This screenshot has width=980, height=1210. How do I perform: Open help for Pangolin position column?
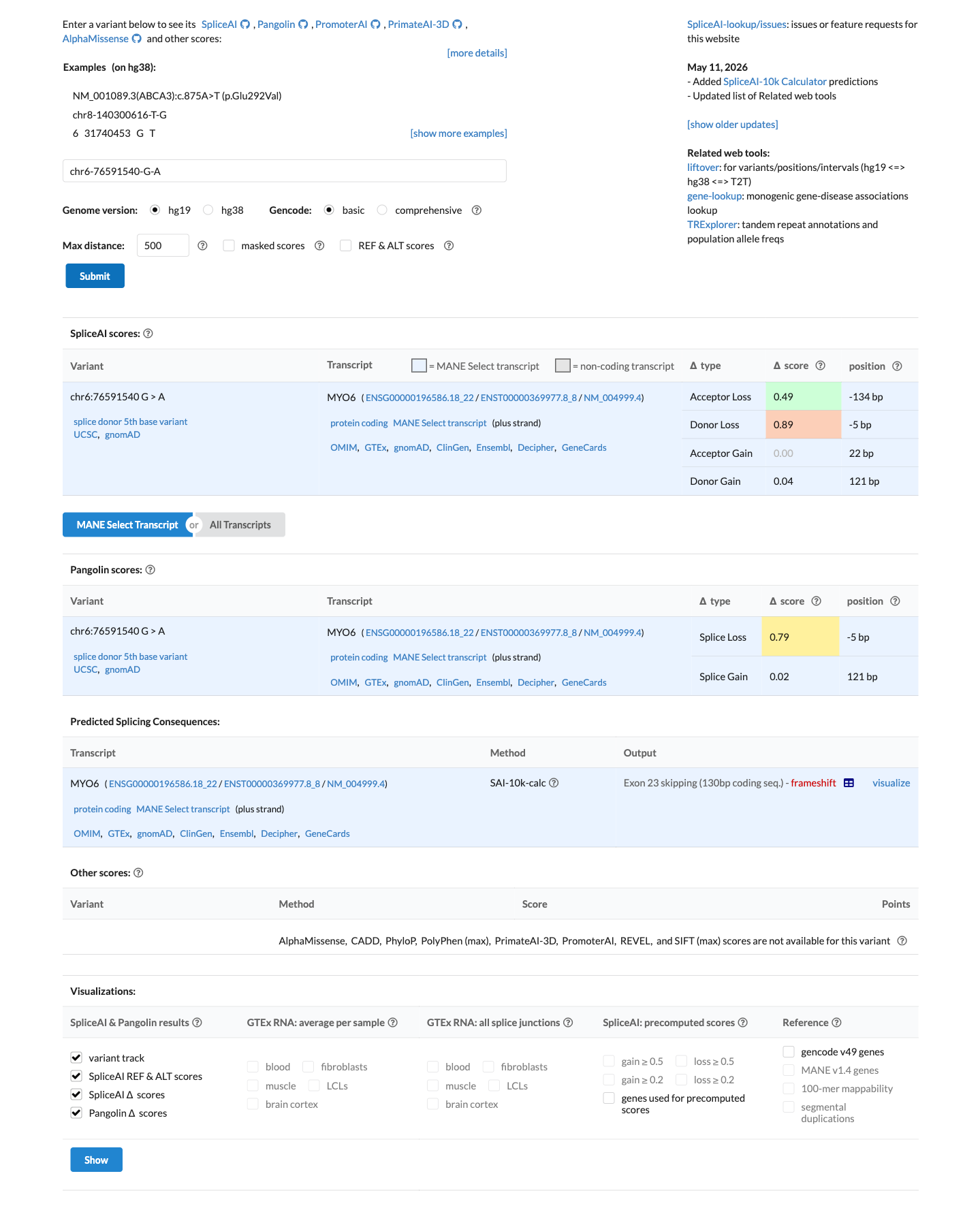[x=895, y=601]
